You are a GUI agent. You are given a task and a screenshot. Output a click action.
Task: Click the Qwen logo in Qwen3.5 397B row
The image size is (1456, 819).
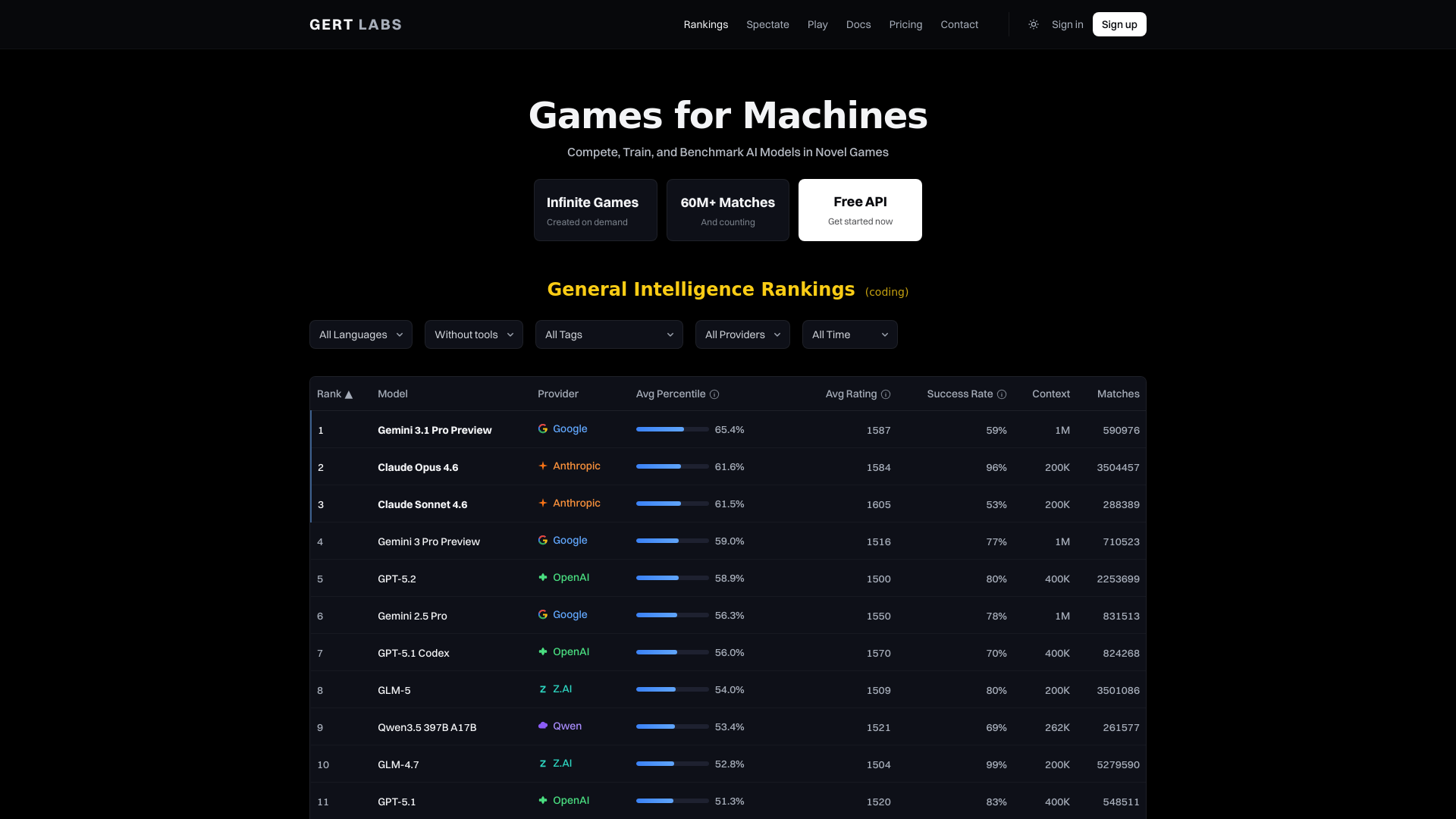click(543, 726)
